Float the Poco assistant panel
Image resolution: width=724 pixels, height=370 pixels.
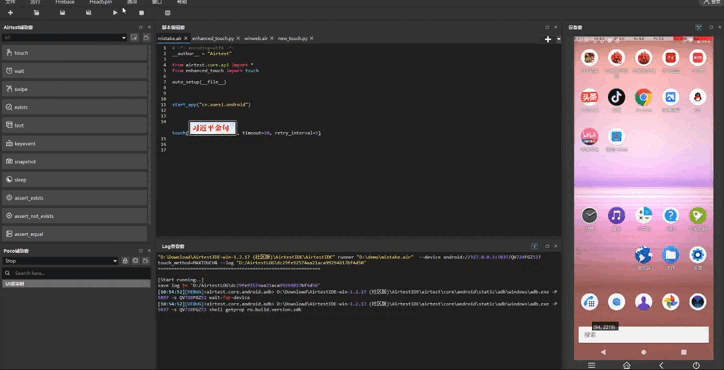pos(141,251)
